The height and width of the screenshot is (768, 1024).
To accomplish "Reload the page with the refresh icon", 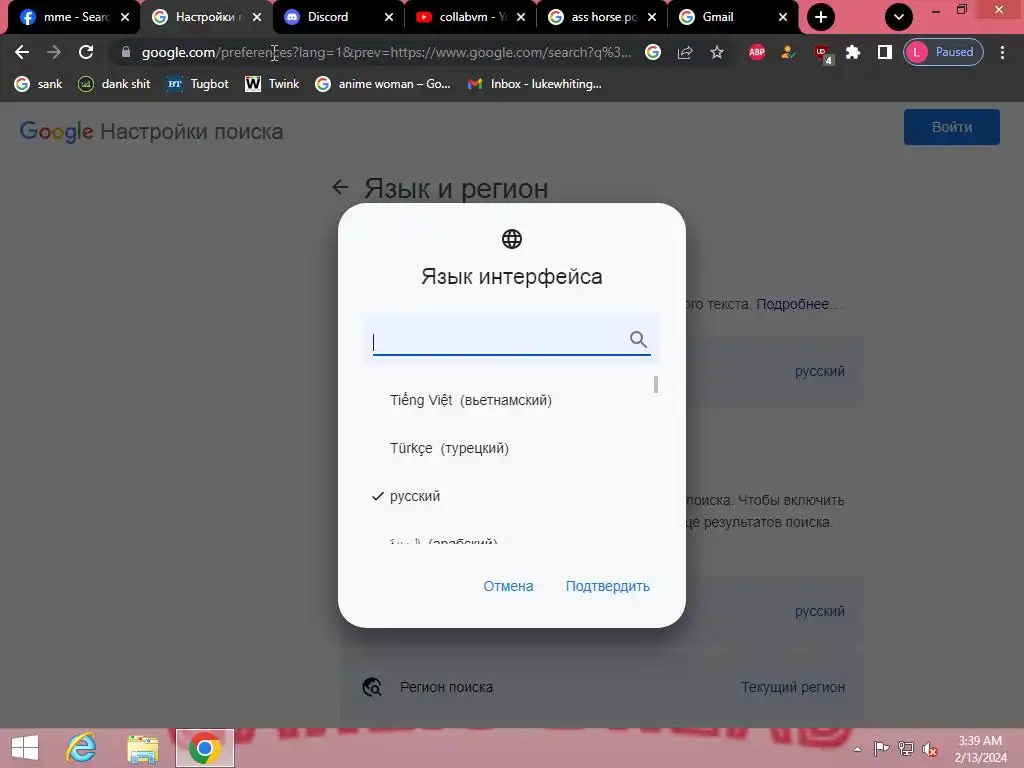I will click(86, 52).
